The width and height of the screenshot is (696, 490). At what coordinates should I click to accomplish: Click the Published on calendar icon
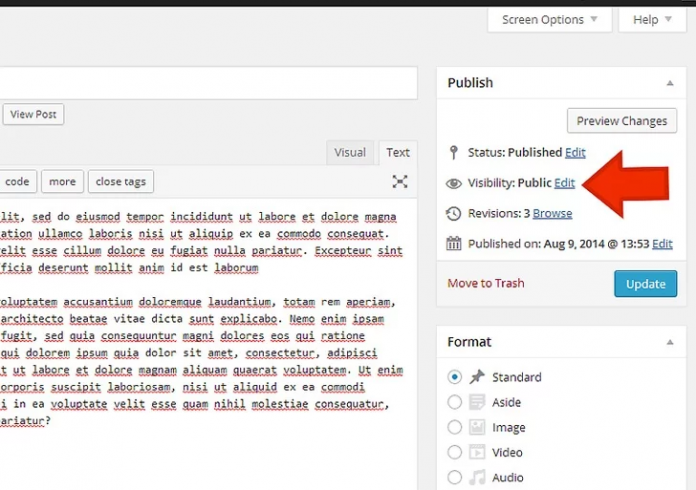tap(453, 243)
